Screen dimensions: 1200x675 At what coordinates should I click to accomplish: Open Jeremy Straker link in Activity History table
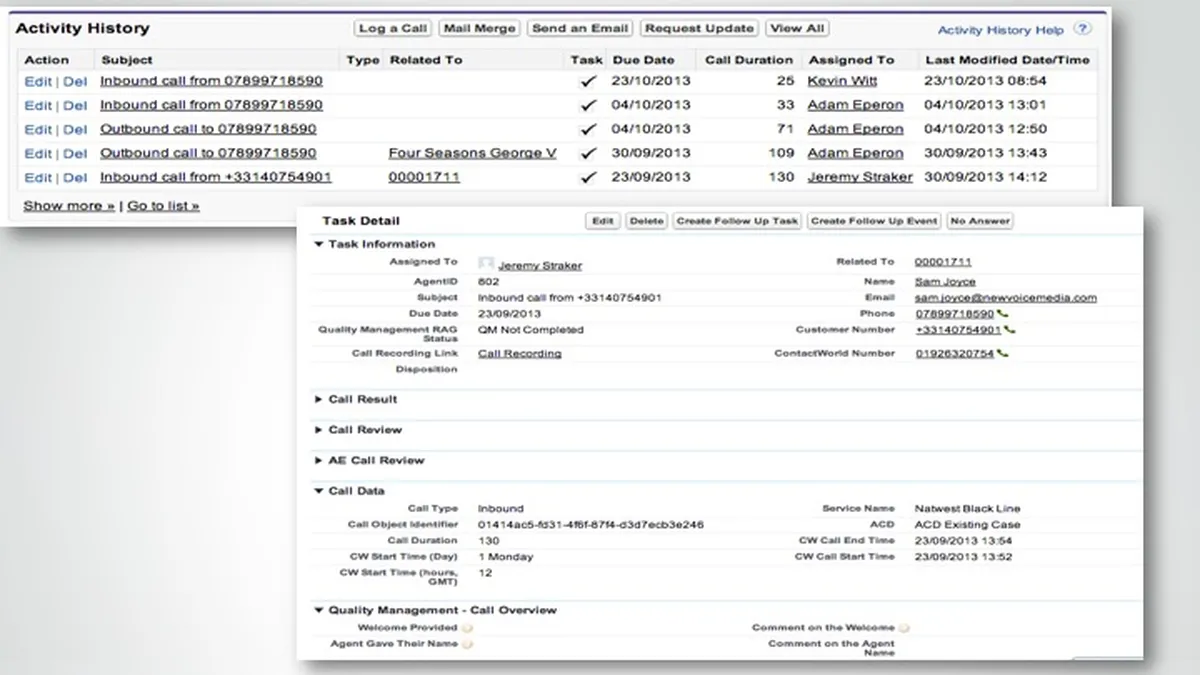pyautogui.click(x=860, y=177)
